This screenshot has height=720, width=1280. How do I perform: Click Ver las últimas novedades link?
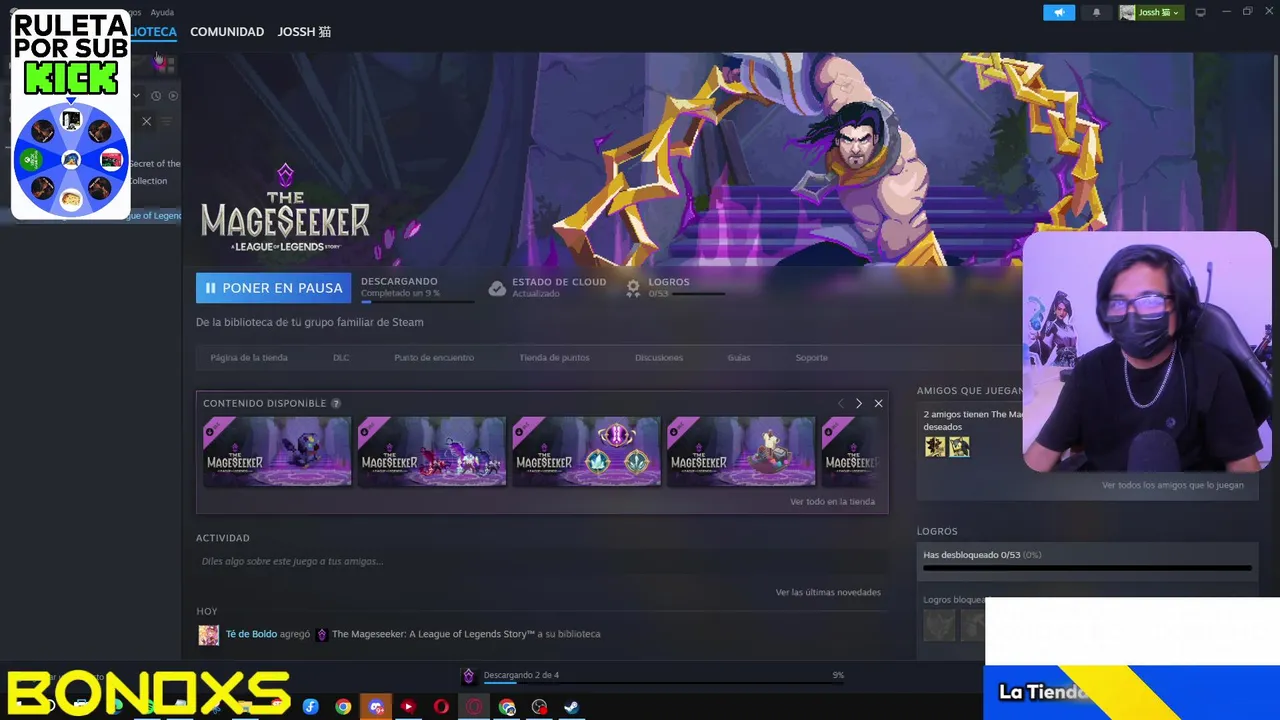tap(828, 592)
